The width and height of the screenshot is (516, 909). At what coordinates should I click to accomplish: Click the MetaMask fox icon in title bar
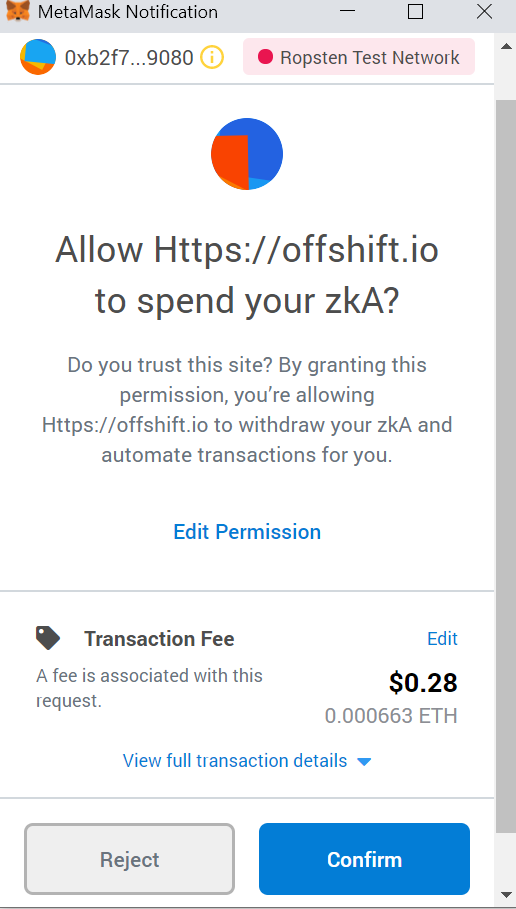click(19, 11)
